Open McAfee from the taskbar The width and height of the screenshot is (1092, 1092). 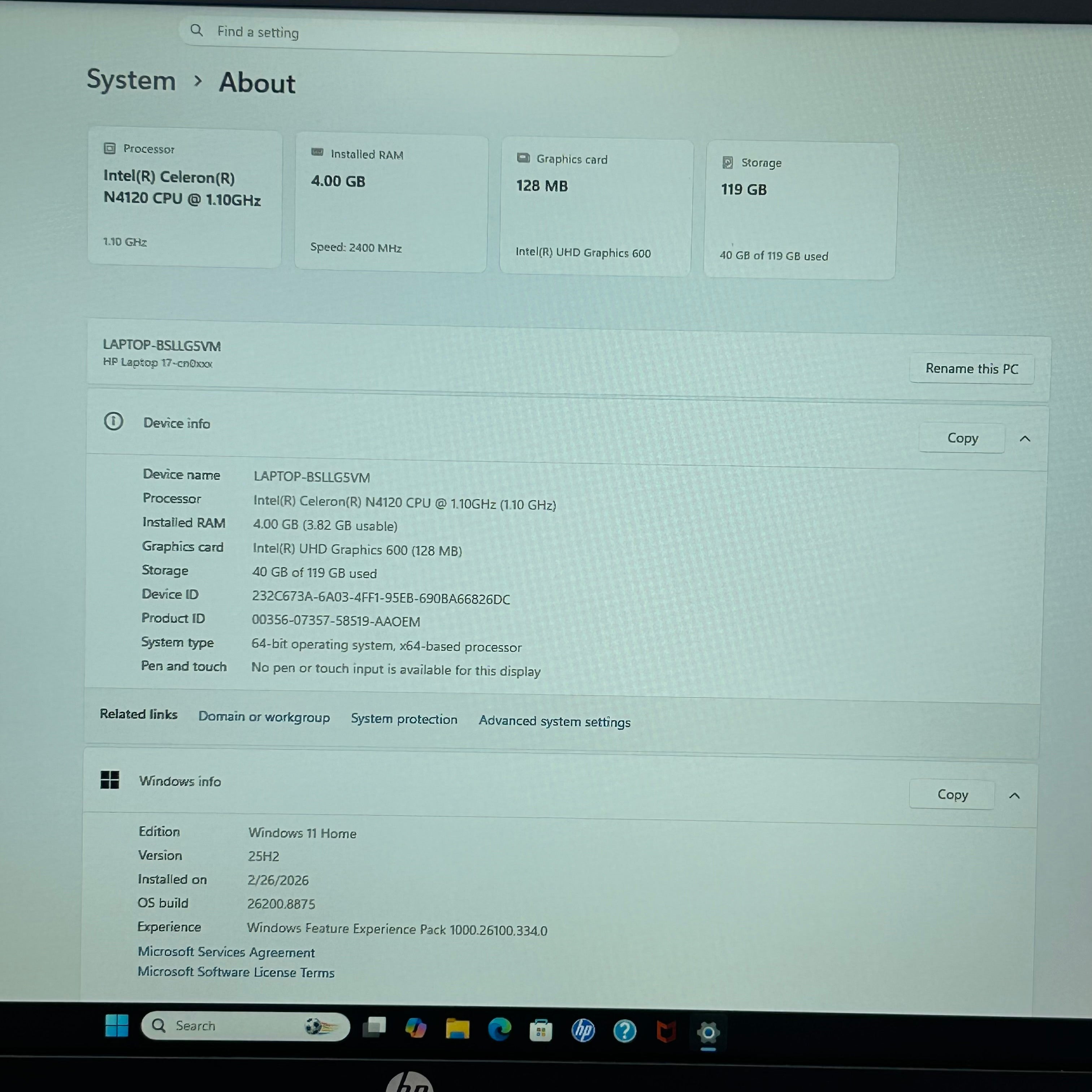pos(666,1032)
